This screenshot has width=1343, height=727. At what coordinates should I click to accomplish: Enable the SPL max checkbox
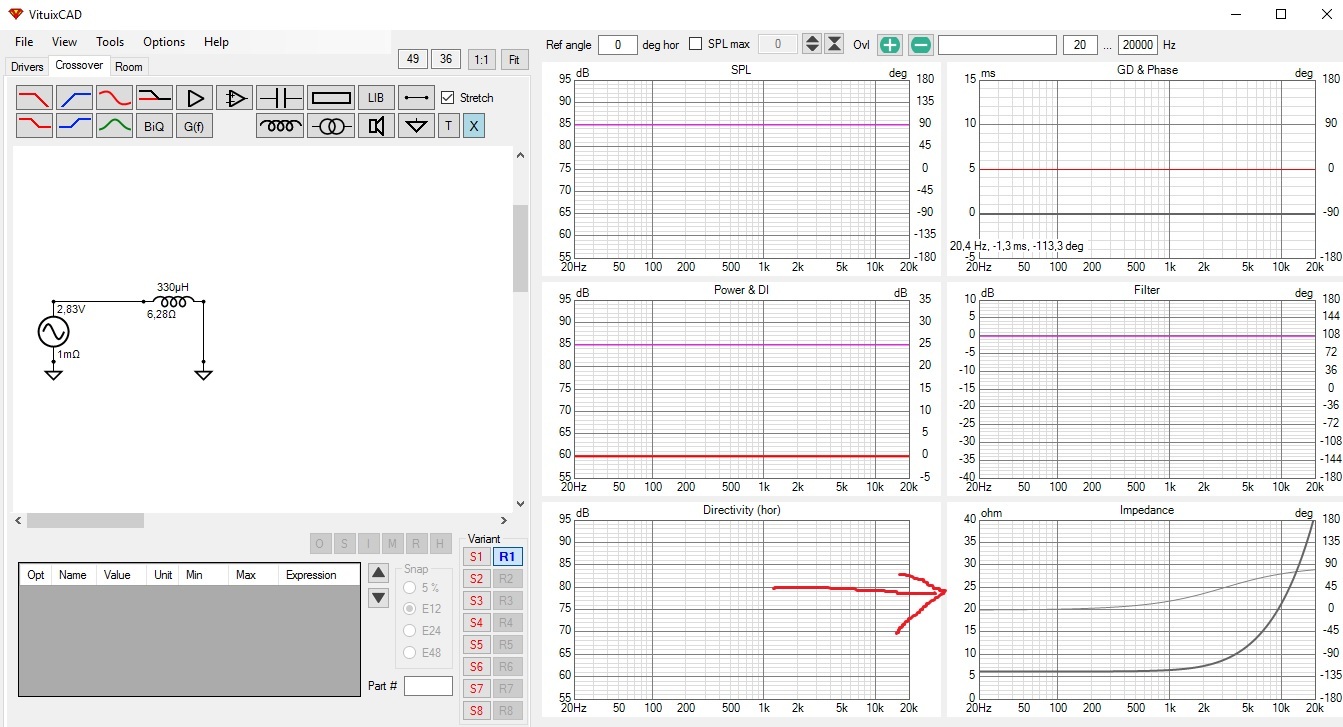(x=696, y=45)
